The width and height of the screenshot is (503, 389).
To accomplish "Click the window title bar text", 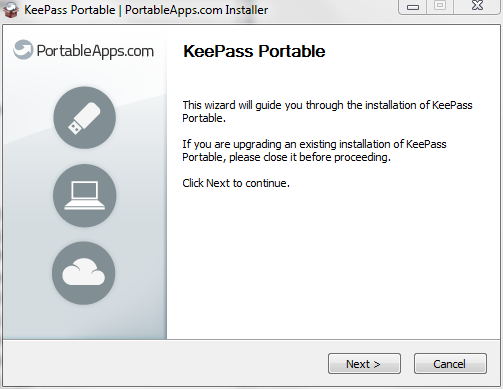I will point(146,10).
